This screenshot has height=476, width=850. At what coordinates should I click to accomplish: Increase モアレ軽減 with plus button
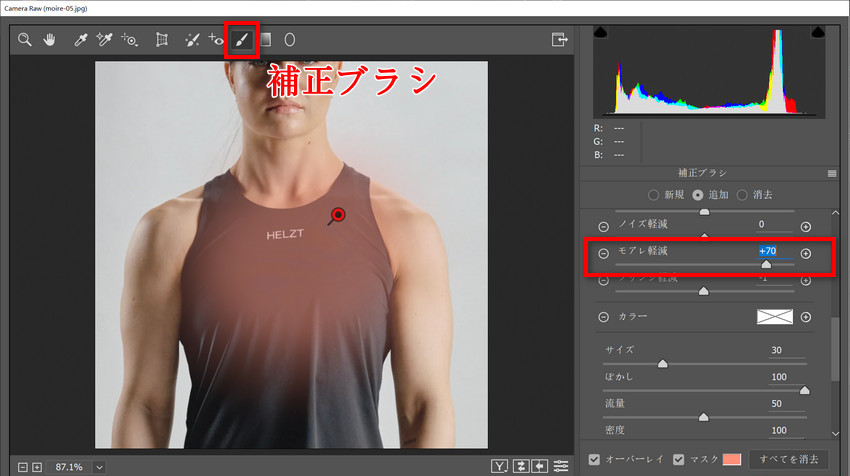click(806, 253)
